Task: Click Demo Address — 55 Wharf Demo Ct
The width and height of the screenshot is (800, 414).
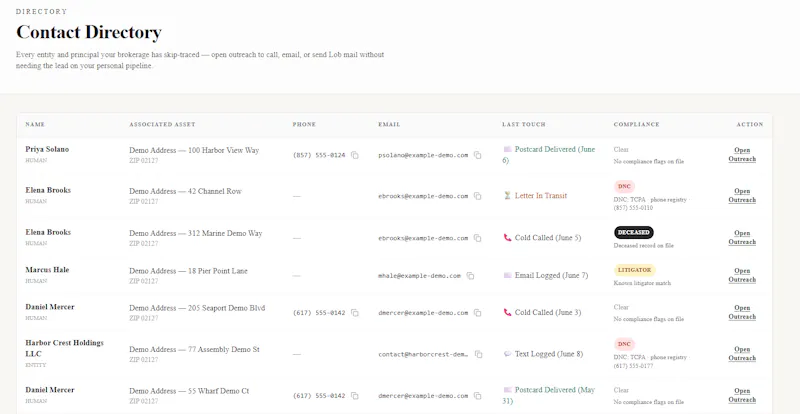Action: pyautogui.click(x=189, y=391)
